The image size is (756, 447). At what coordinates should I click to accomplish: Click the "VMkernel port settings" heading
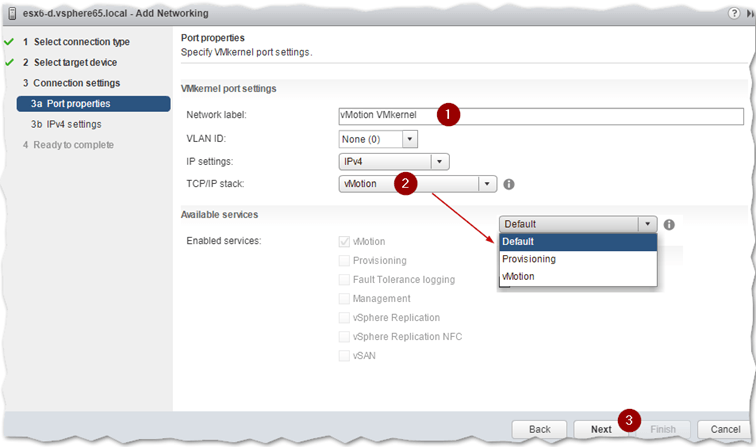(x=229, y=89)
